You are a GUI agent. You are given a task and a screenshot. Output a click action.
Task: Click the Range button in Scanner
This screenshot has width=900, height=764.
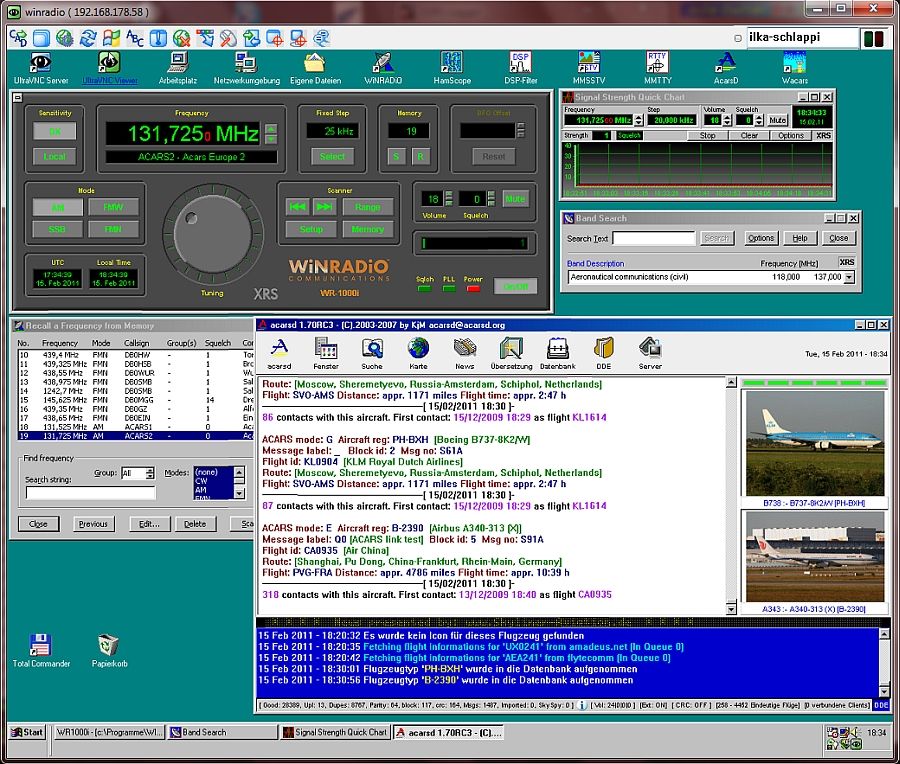(367, 206)
